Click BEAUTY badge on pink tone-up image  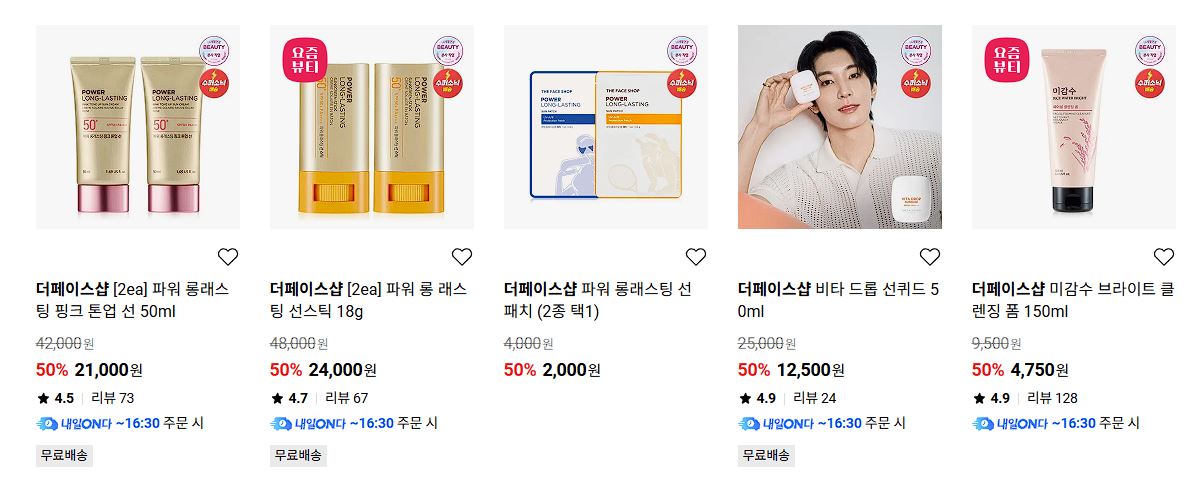[214, 50]
